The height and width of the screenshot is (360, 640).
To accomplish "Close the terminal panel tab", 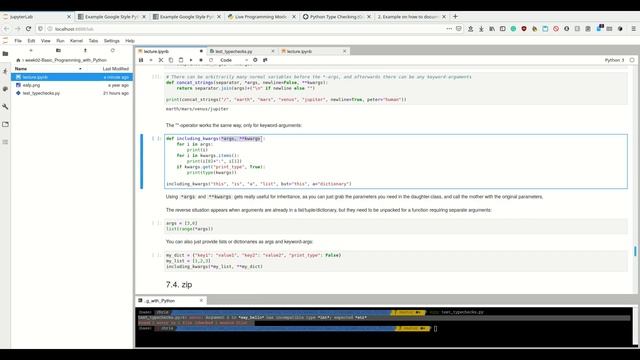I will pyautogui.click(x=201, y=300).
